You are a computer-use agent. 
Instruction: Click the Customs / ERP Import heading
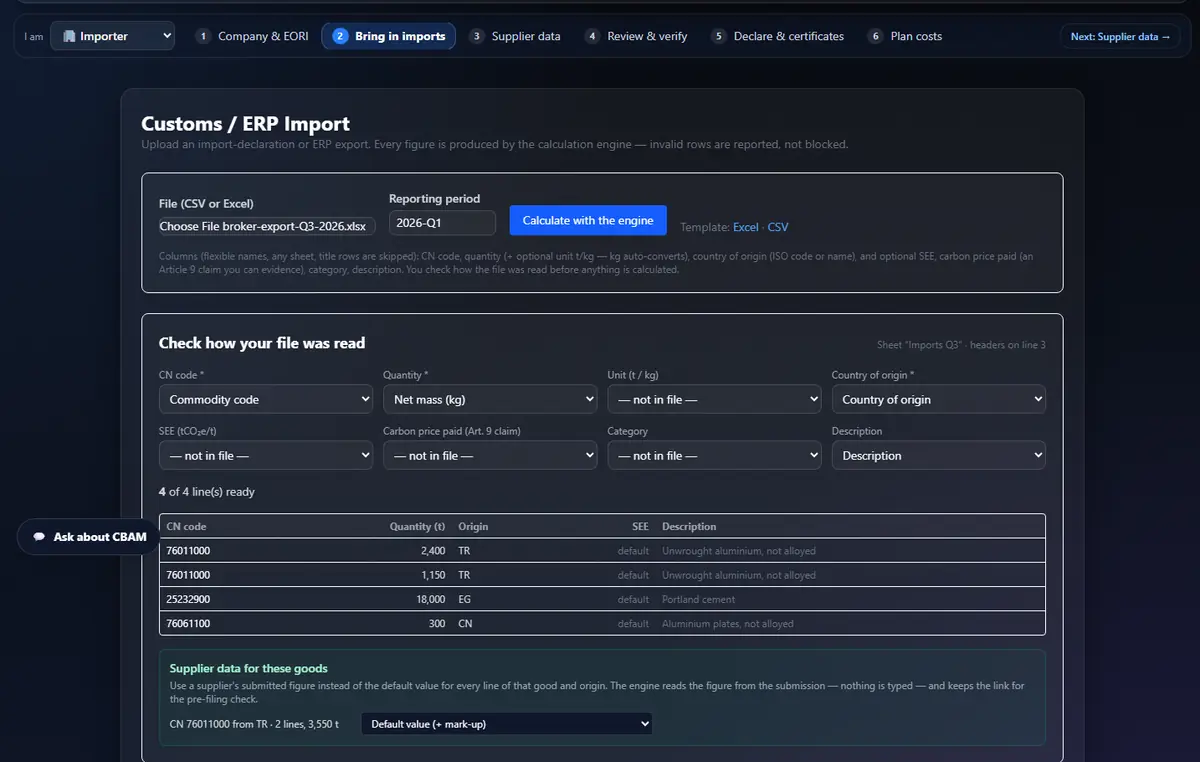click(x=245, y=124)
